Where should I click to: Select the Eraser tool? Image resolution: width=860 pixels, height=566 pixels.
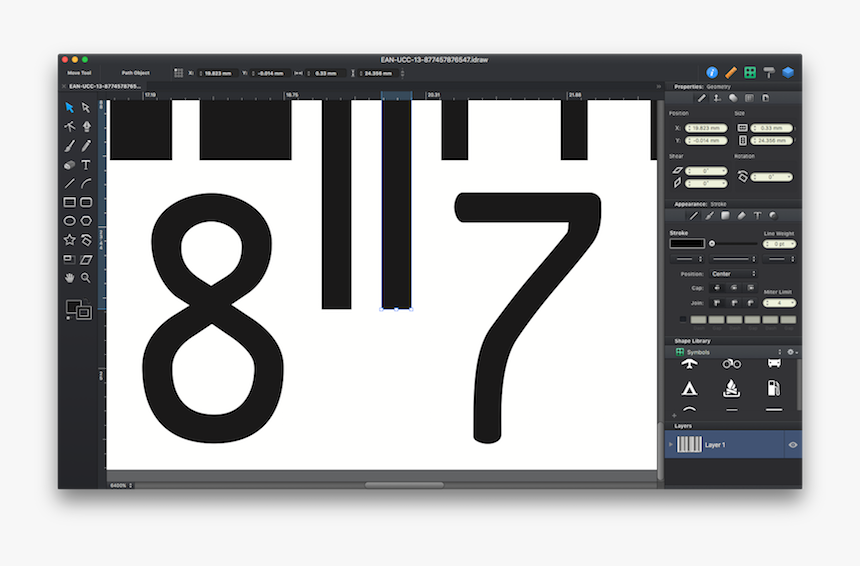point(70,164)
